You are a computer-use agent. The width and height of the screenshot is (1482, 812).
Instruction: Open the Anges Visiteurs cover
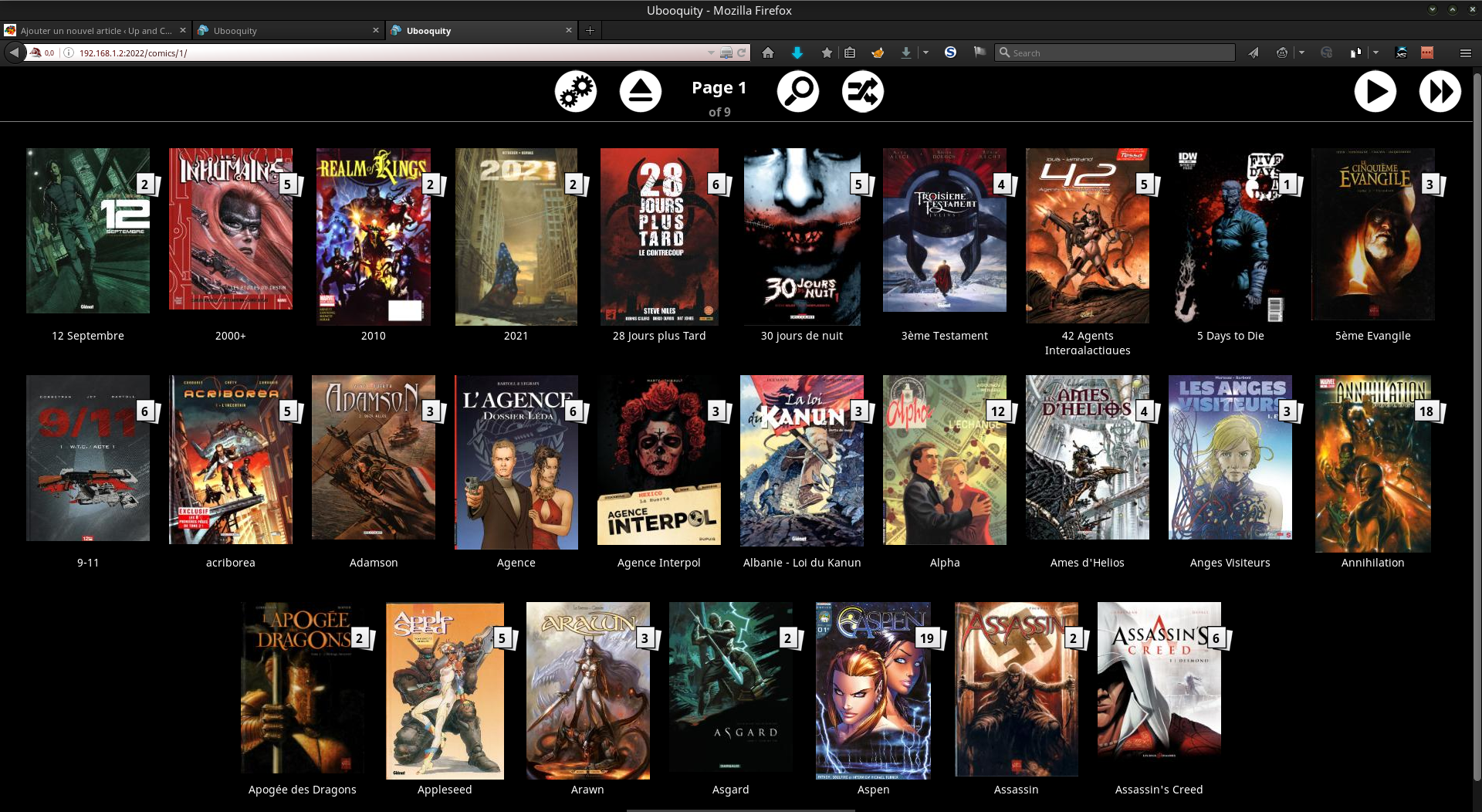[1230, 457]
